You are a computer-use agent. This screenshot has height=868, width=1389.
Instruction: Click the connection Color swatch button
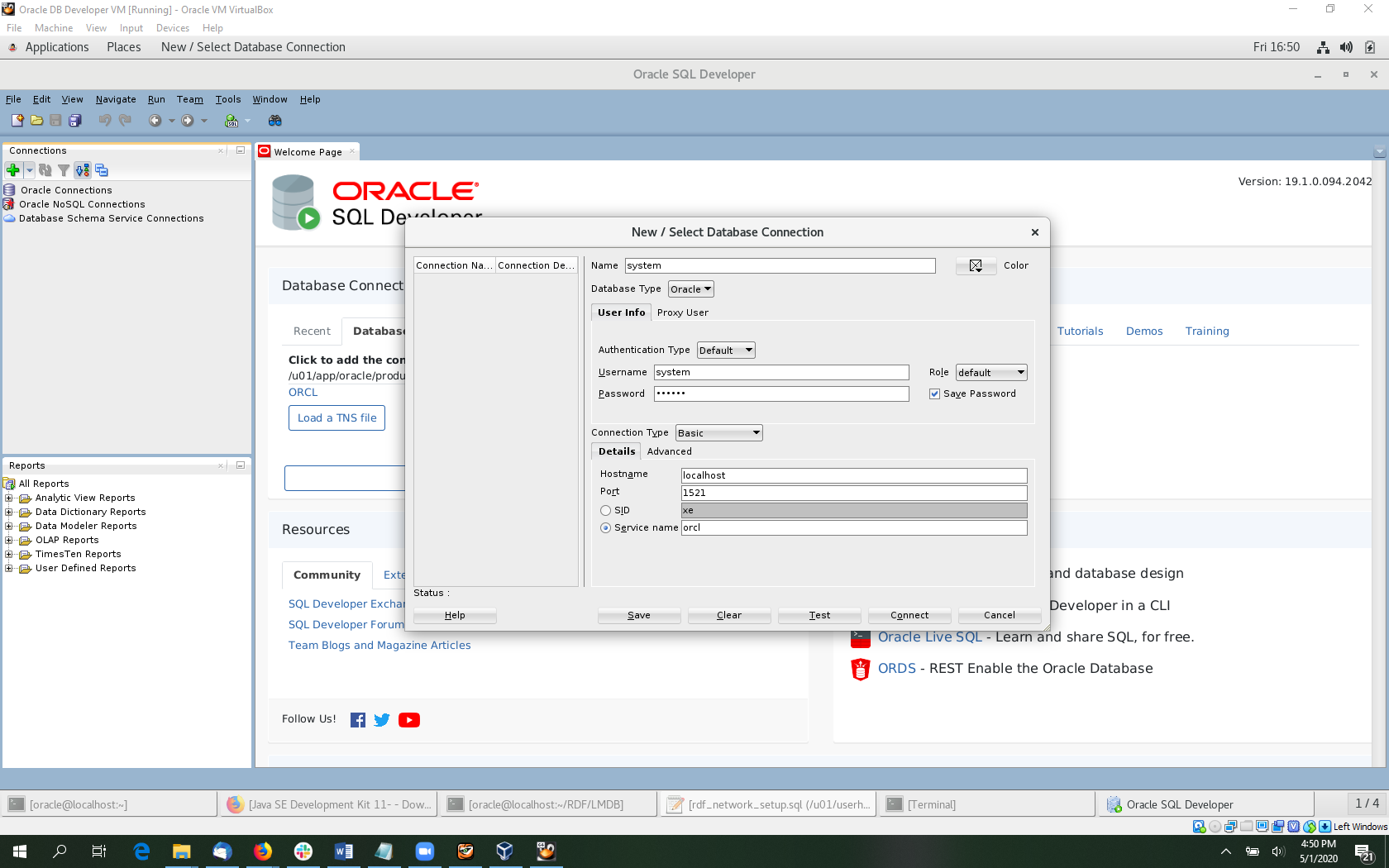(976, 266)
